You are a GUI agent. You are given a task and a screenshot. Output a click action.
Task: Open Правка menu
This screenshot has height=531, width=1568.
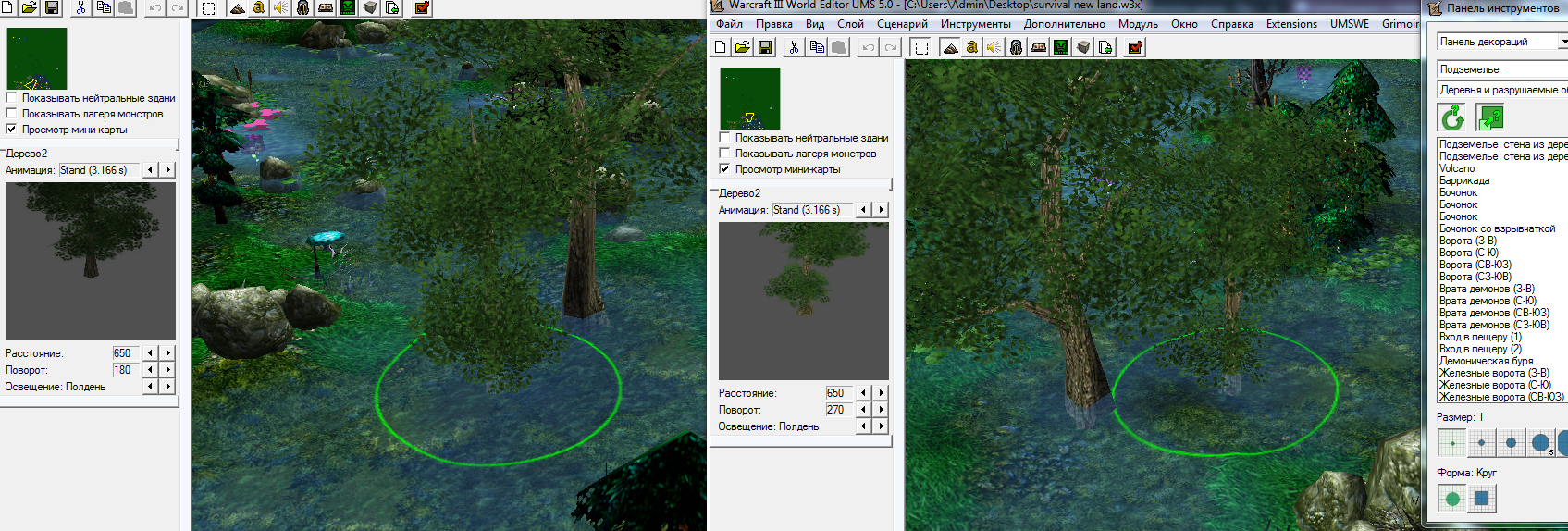pyautogui.click(x=773, y=24)
